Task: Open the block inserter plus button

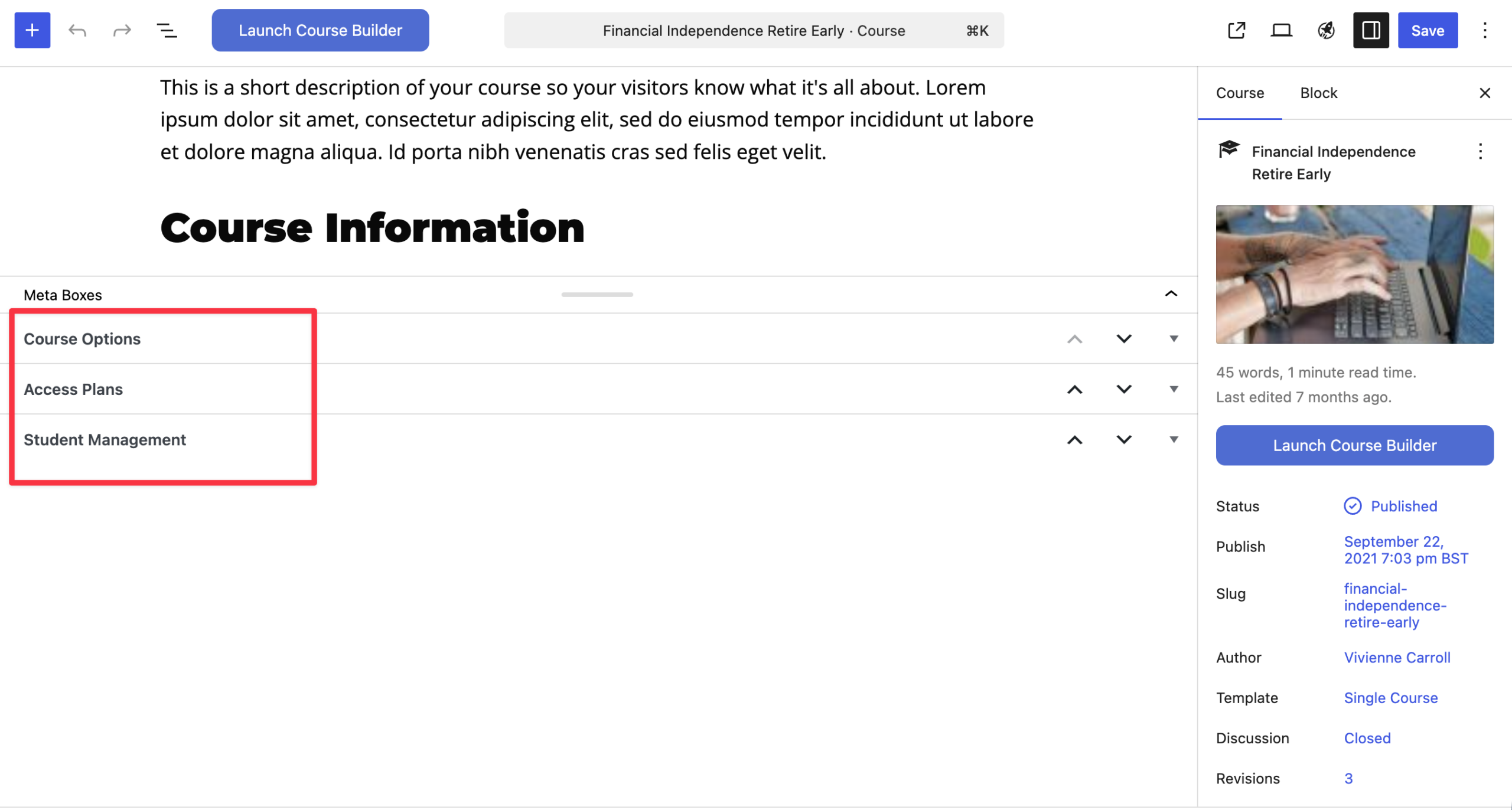Action: tap(32, 30)
